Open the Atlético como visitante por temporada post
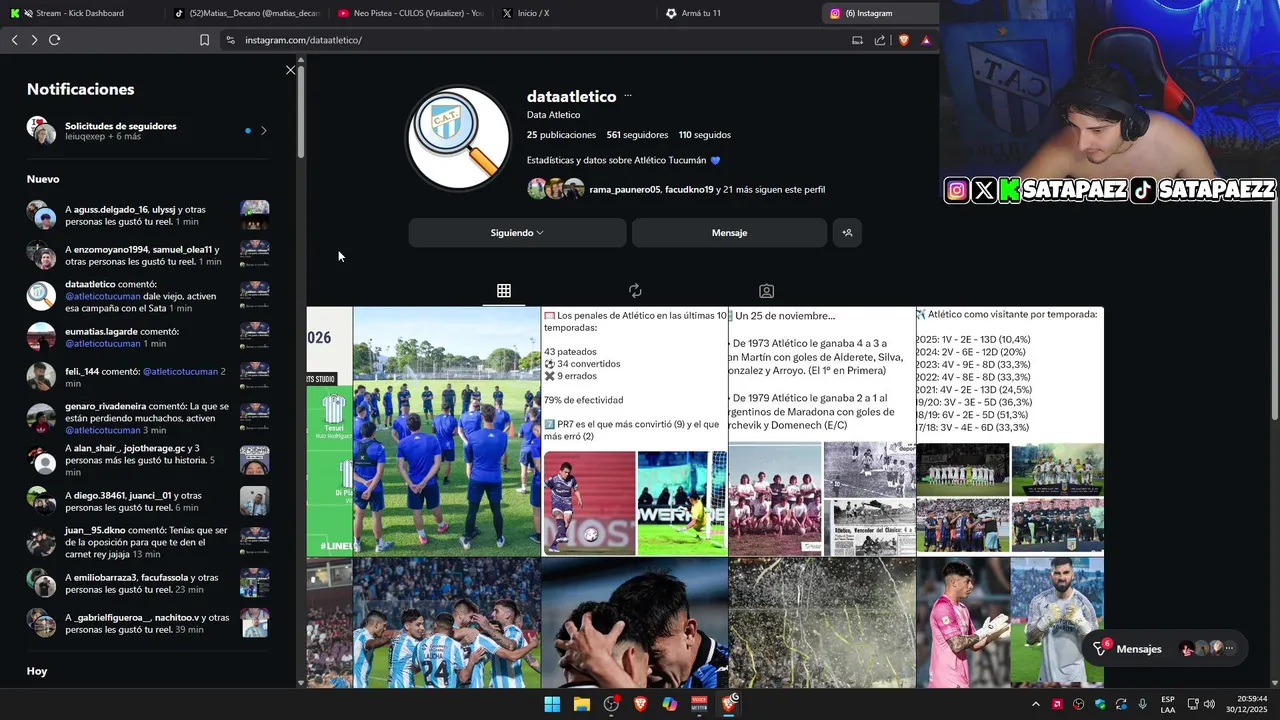The width and height of the screenshot is (1280, 720). click(x=1010, y=431)
